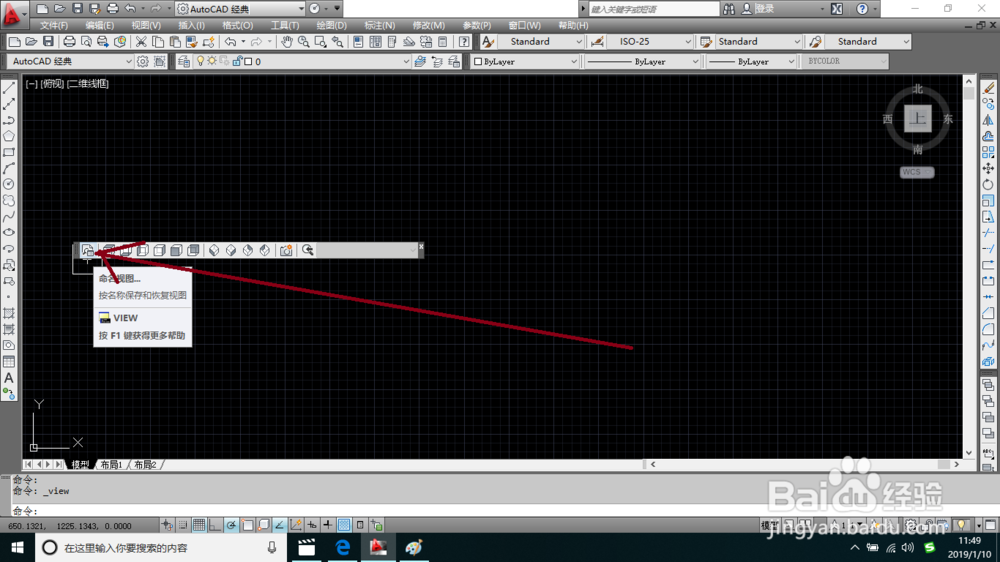The image size is (1000, 562).
Task: Select the Table draw tool
Action: (x=9, y=362)
